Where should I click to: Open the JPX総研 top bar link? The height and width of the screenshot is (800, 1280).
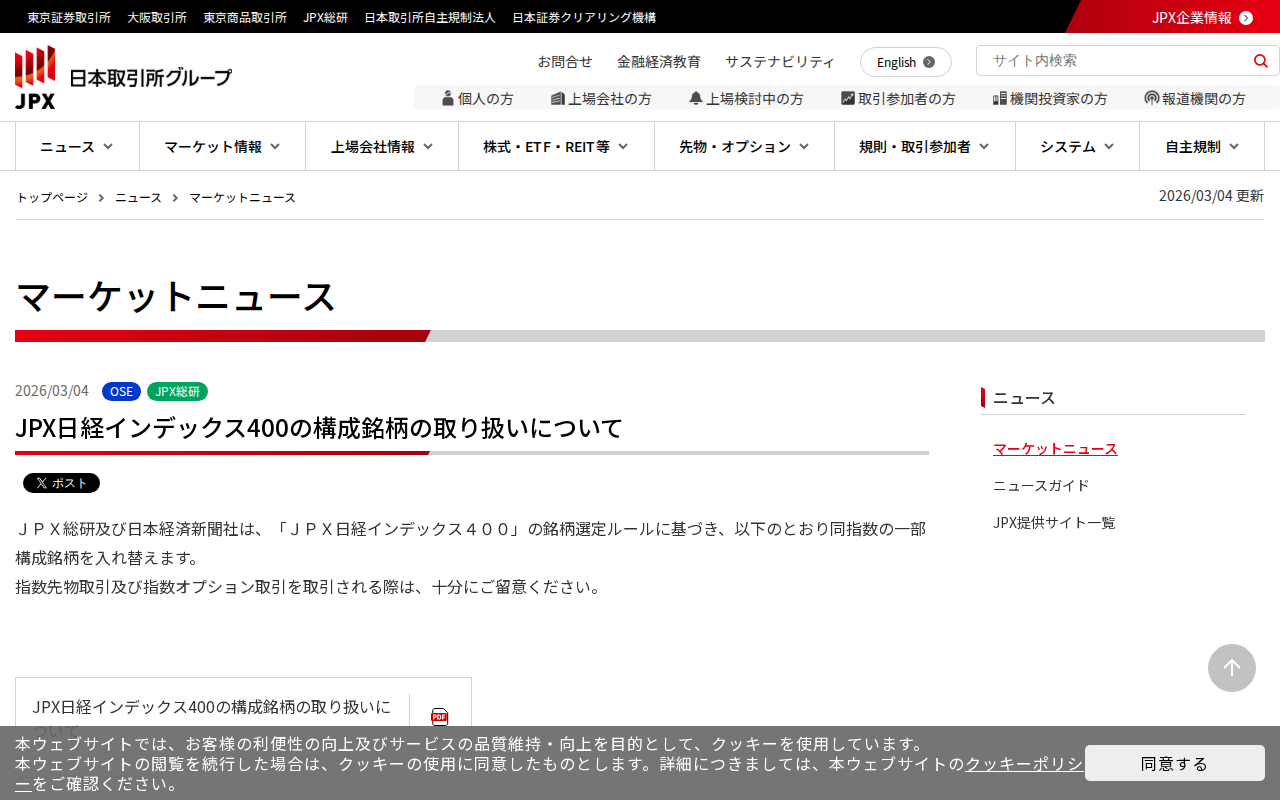pyautogui.click(x=326, y=17)
